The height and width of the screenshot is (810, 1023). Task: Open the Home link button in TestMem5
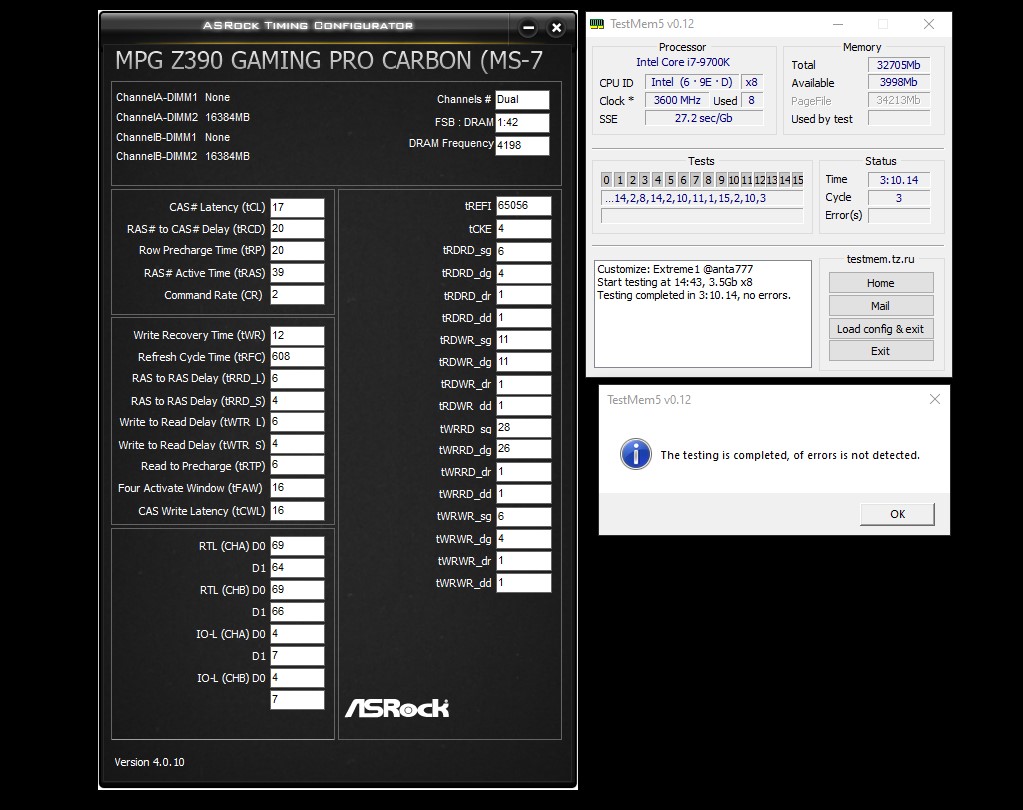881,283
